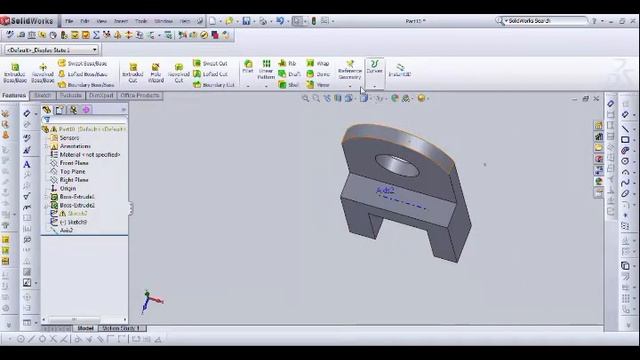The image size is (640, 360).
Task: Select the Mirror feature
Action: [318, 84]
